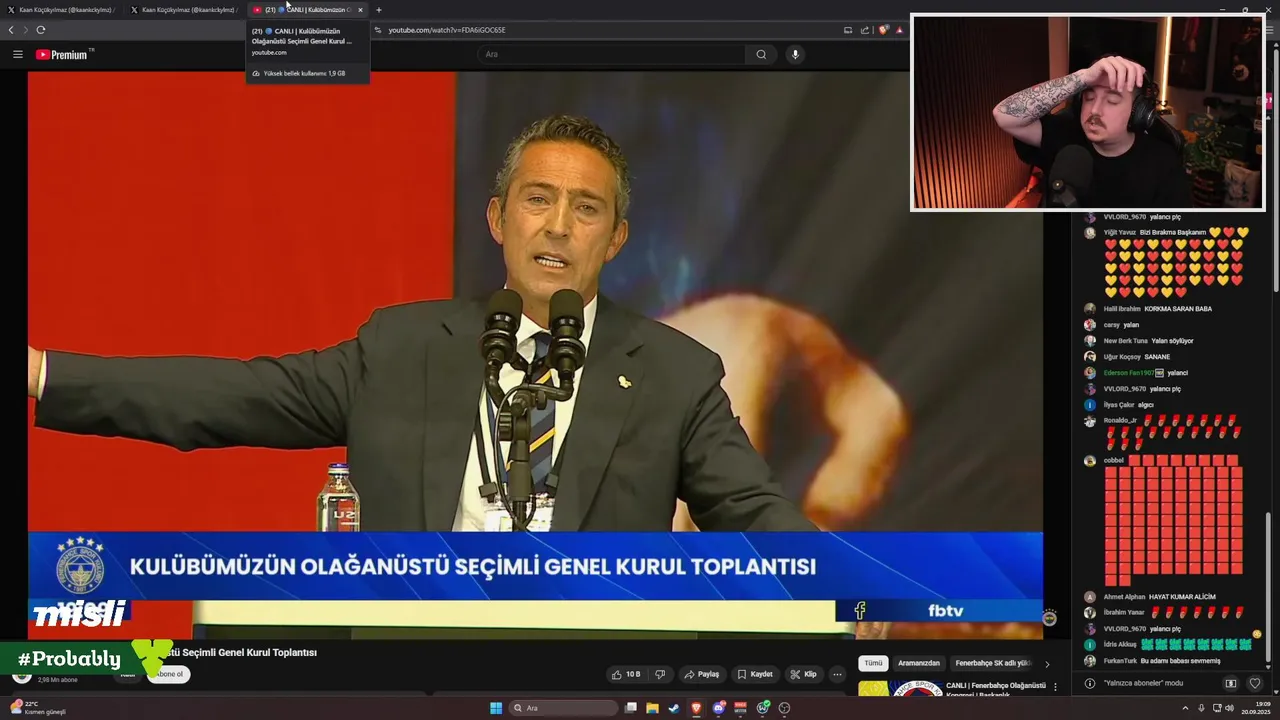Open the recommended Fenerbahçe Olağanüstü Kongresi thumbnail
This screenshot has width=1280, height=720.
point(901,689)
